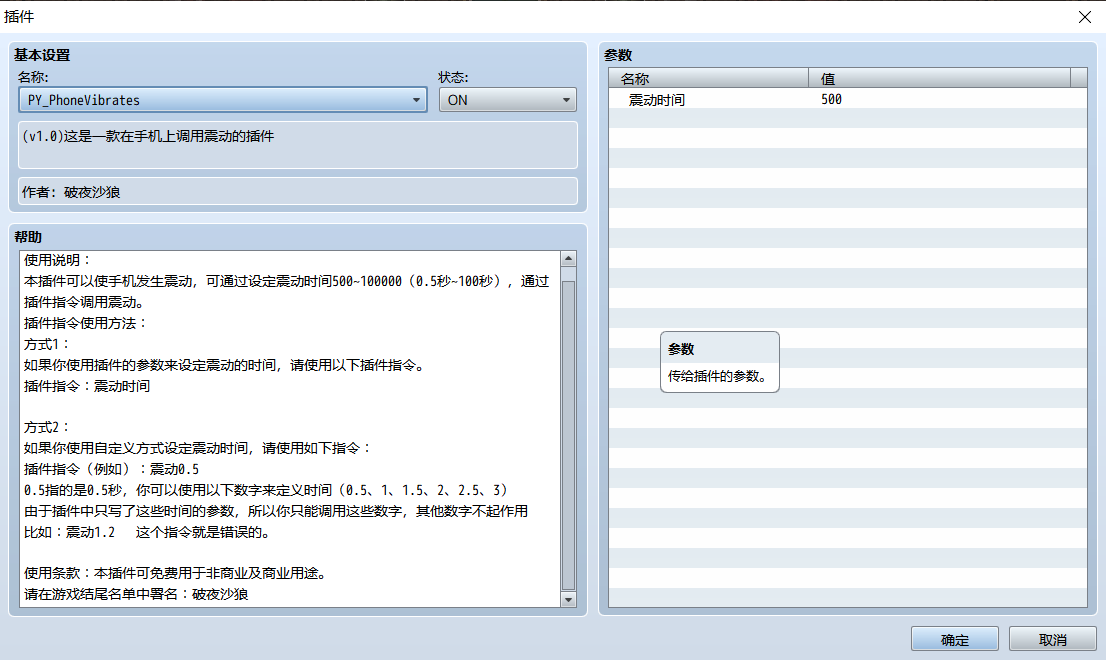Click the help scrollbar down arrow
This screenshot has width=1106, height=660.
tap(568, 599)
